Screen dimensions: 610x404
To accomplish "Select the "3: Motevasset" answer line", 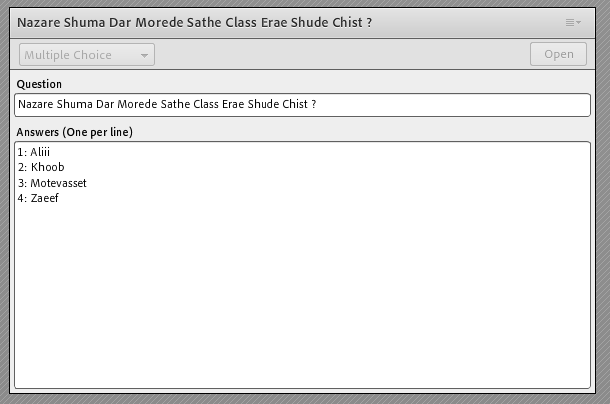I will (52, 183).
